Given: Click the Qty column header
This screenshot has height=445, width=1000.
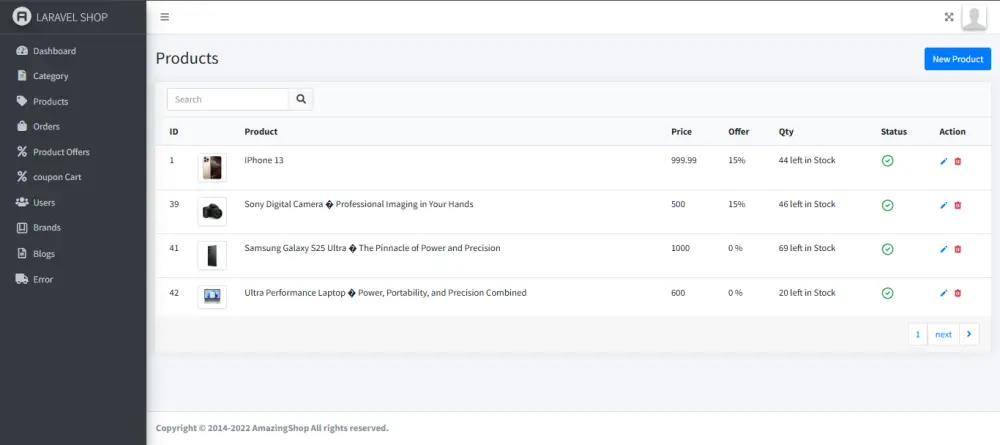Looking at the screenshot, I should click(786, 132).
